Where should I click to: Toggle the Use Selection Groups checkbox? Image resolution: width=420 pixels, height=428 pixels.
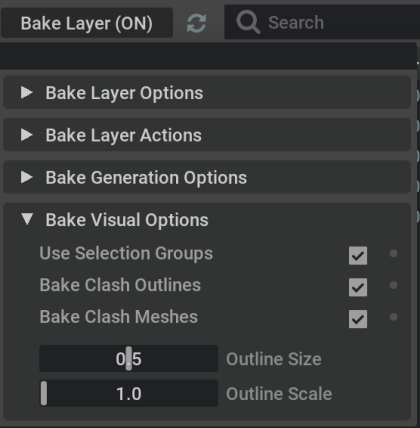(358, 256)
